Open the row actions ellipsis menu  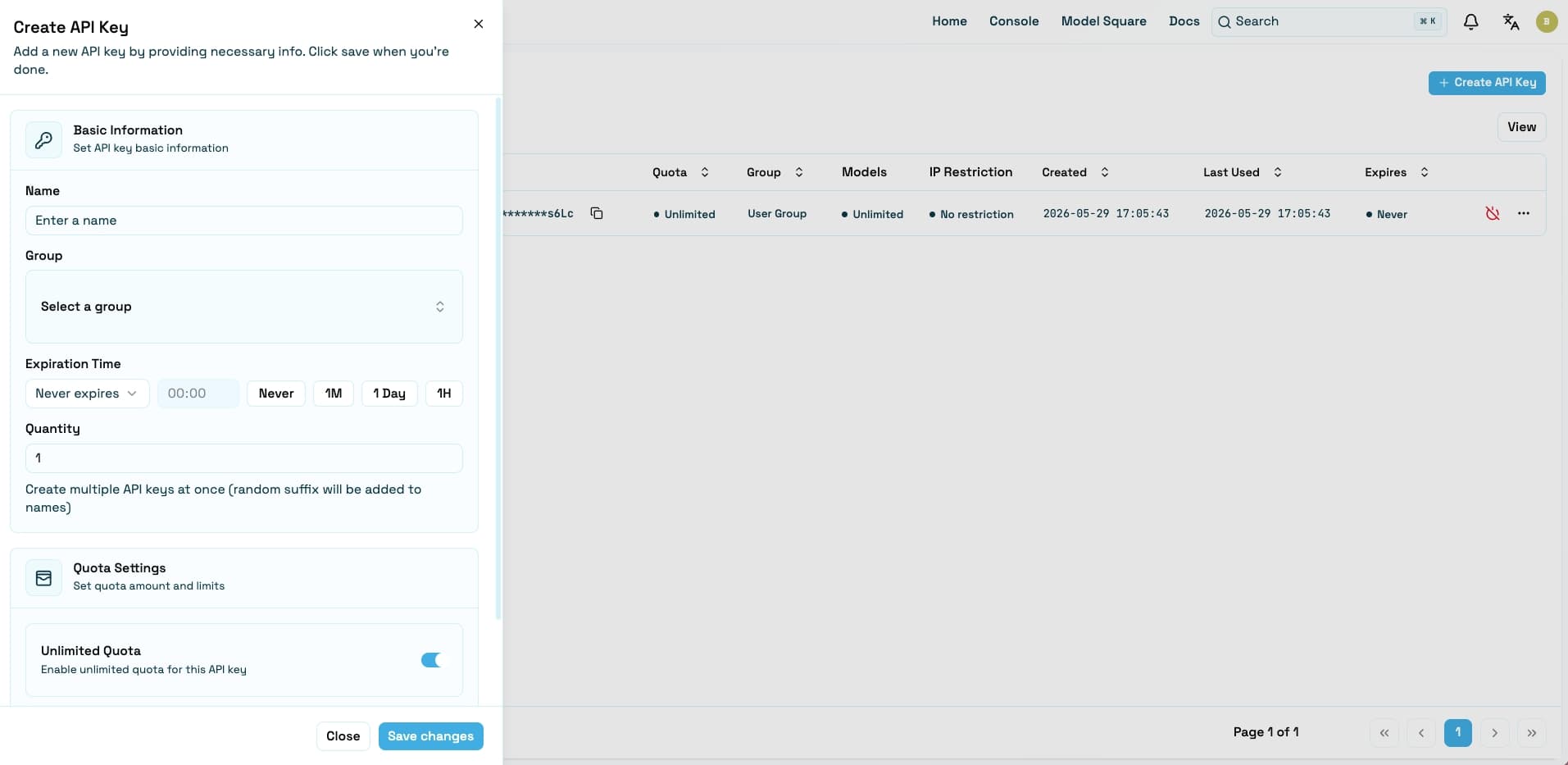pyautogui.click(x=1524, y=213)
